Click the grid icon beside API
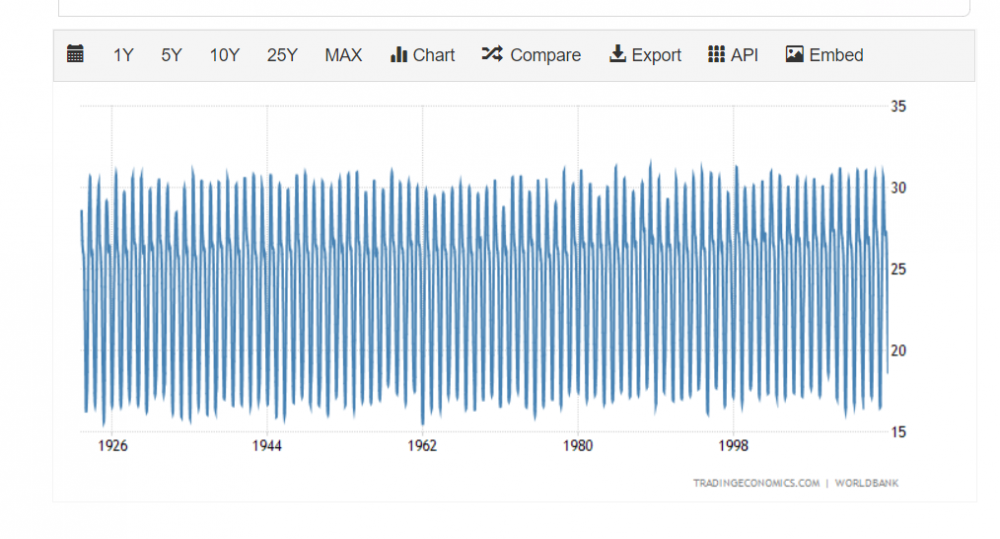This screenshot has height=539, width=1000. tap(716, 55)
